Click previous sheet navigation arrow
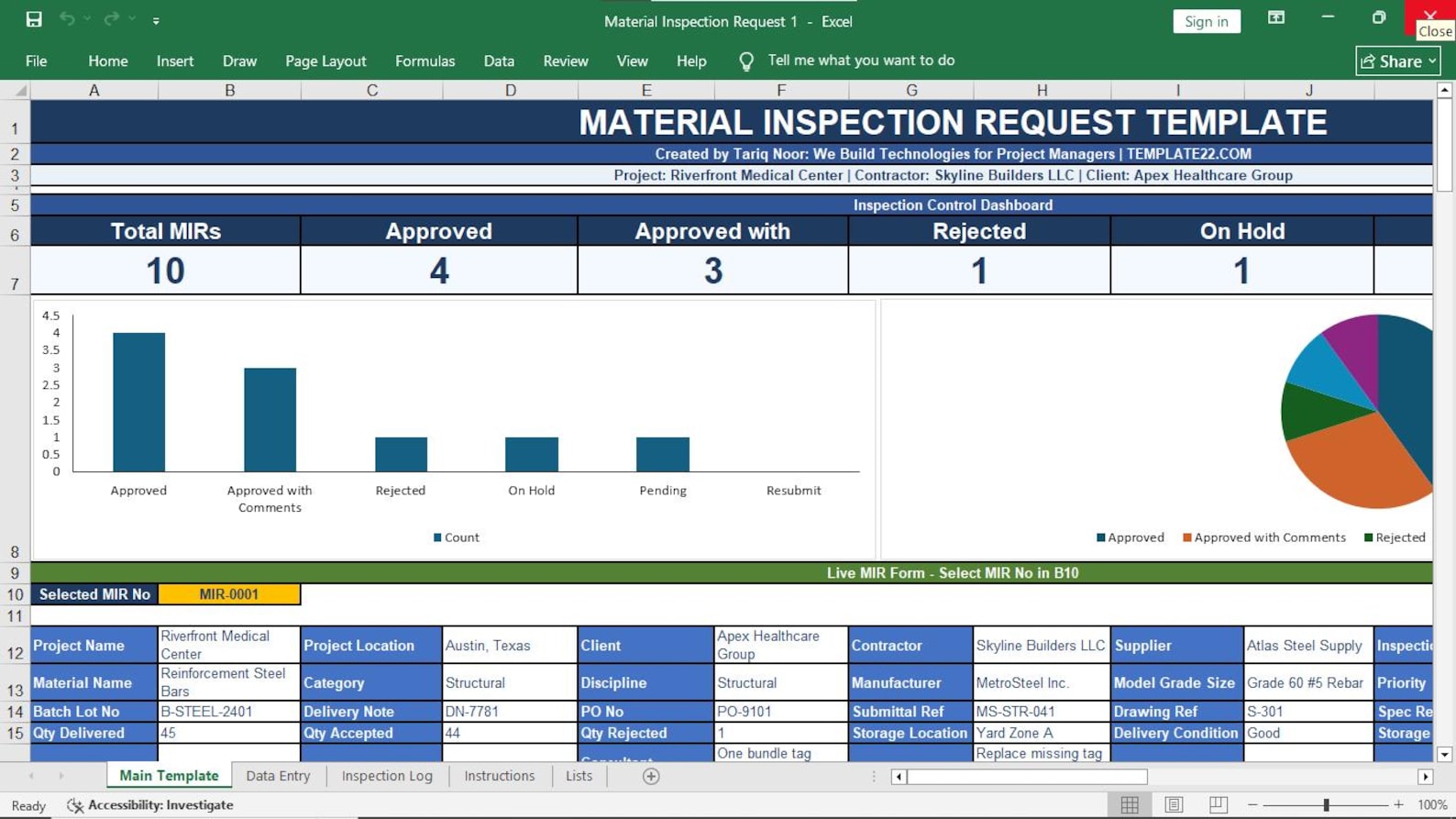This screenshot has height=819, width=1456. 31,776
